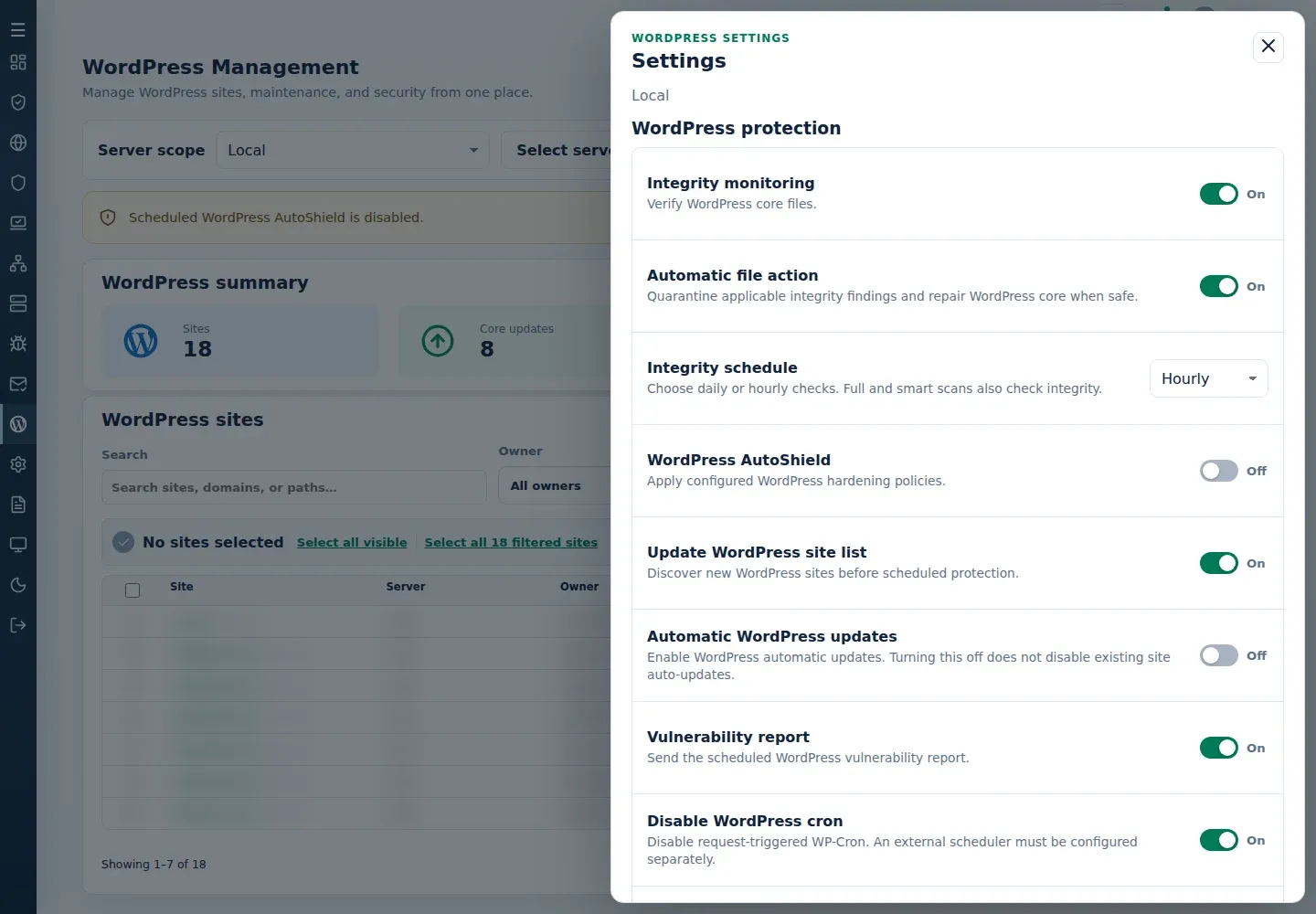Click the Core updates summary card
Screen dimensions: 1316x914
(504, 341)
